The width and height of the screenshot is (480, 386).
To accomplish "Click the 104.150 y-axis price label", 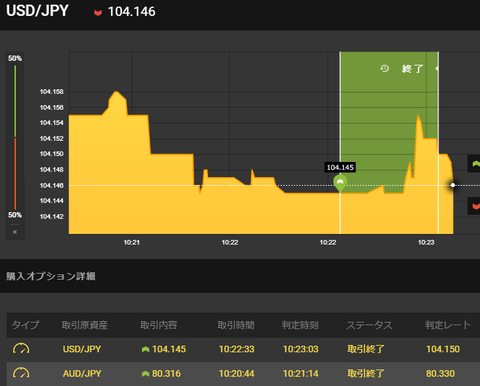I will (x=51, y=154).
